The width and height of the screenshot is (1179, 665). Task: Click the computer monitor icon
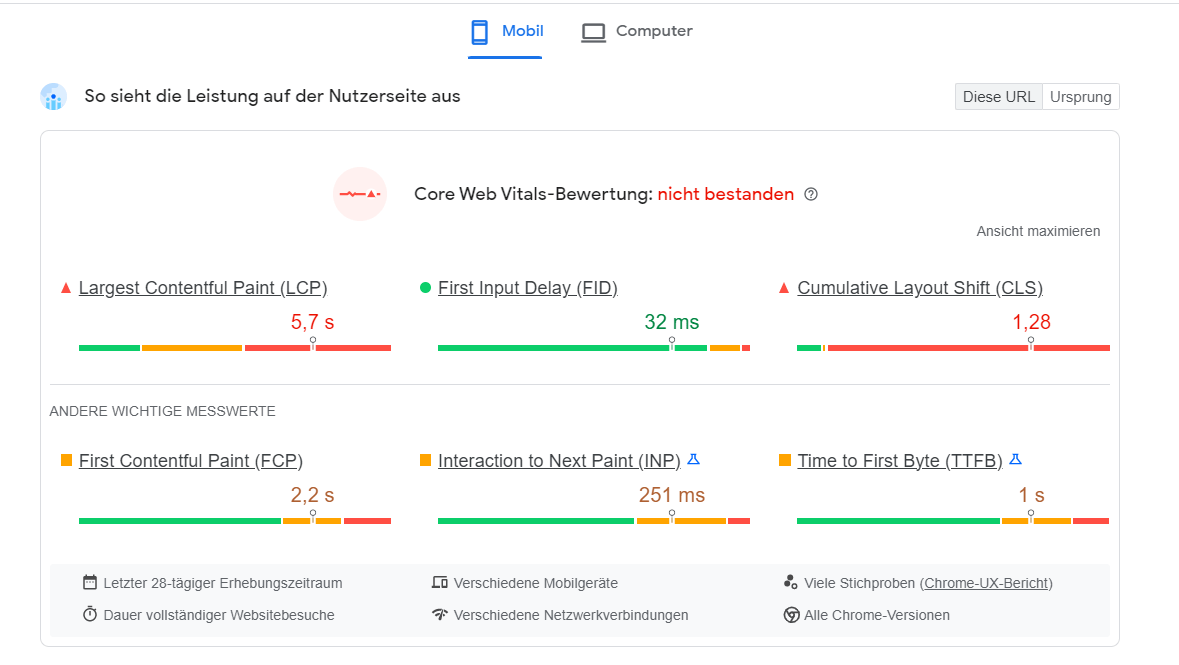click(x=593, y=32)
